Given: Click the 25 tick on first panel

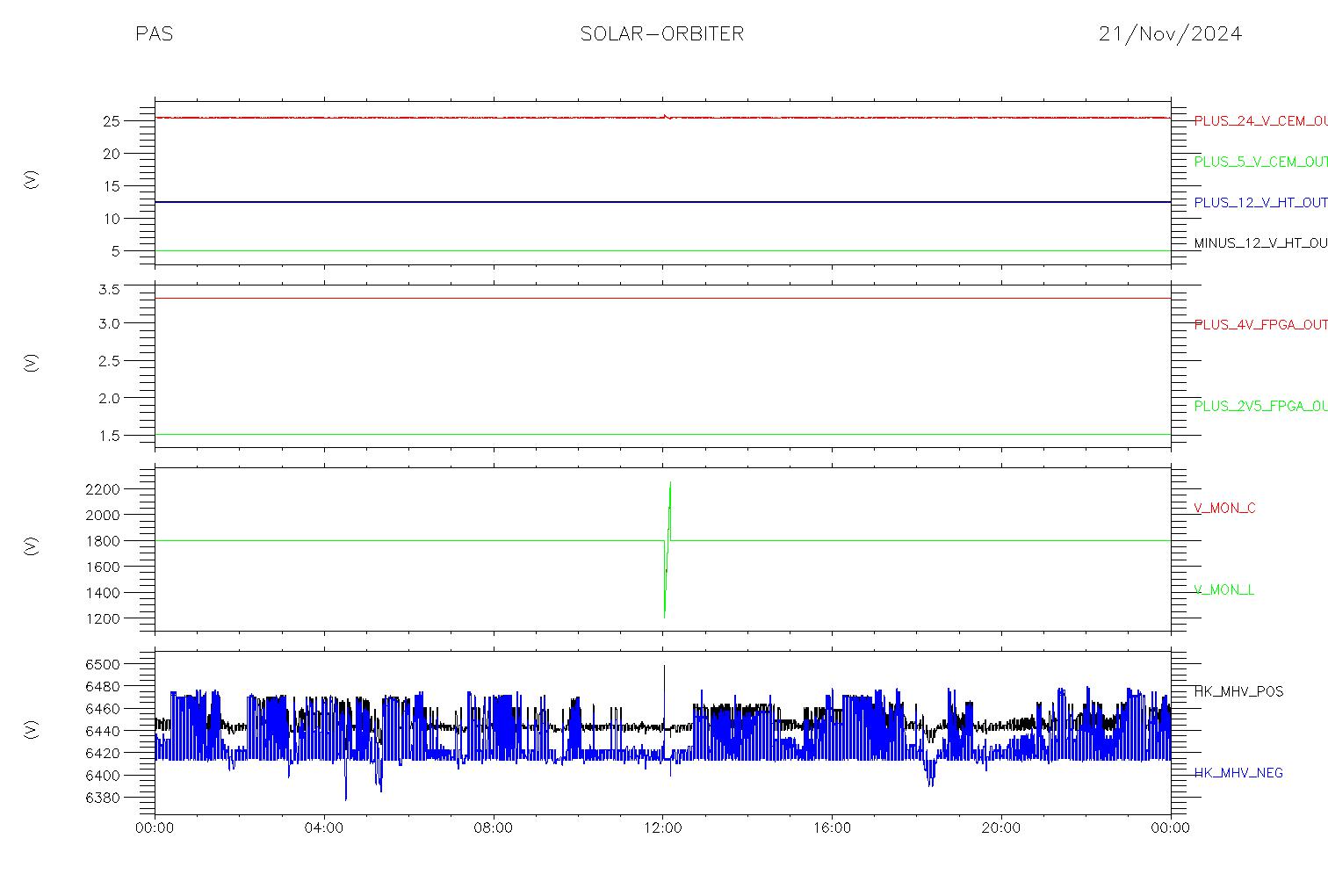Looking at the screenshot, I should click(x=112, y=121).
